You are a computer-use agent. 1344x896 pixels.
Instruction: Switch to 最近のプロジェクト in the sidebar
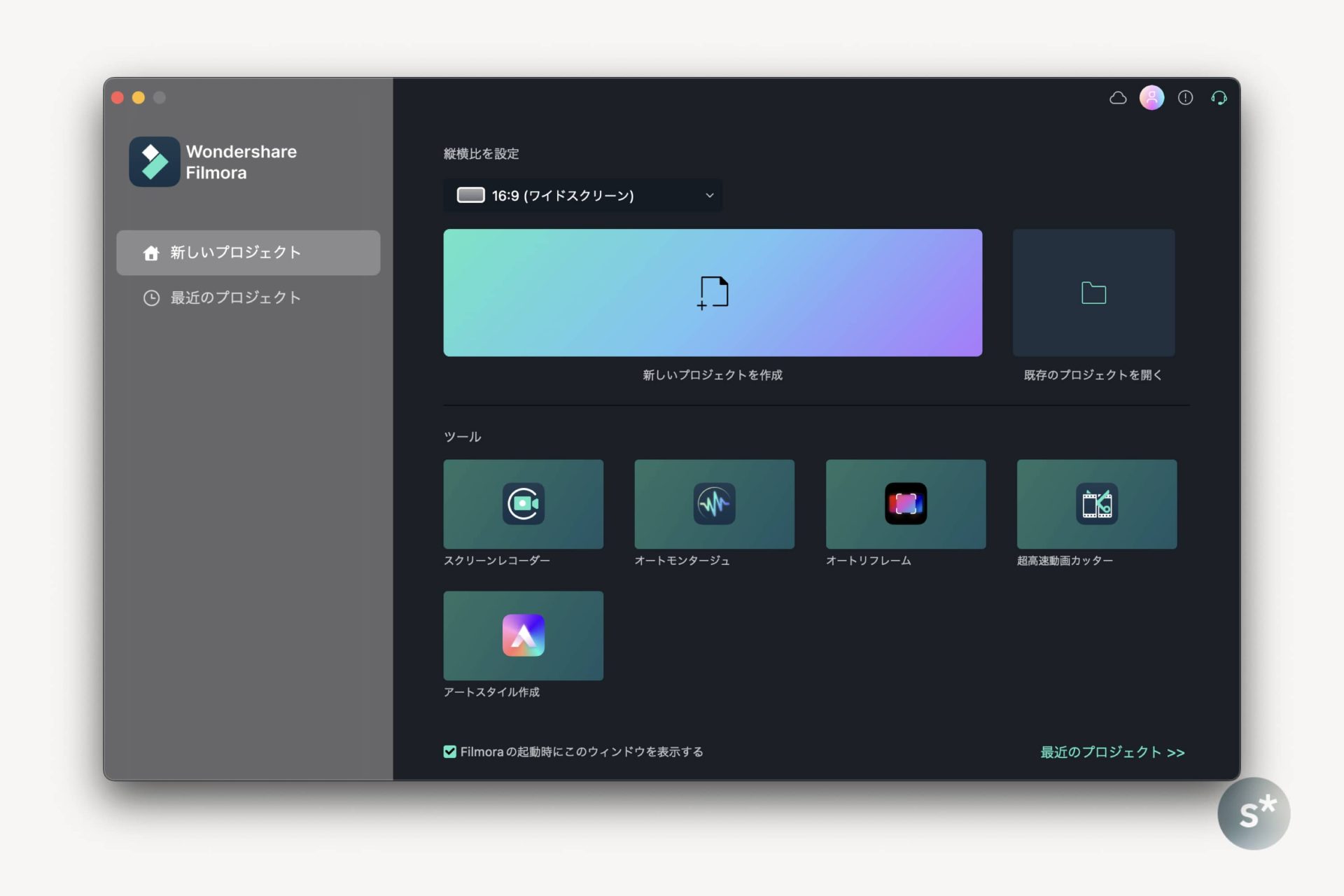tap(234, 297)
